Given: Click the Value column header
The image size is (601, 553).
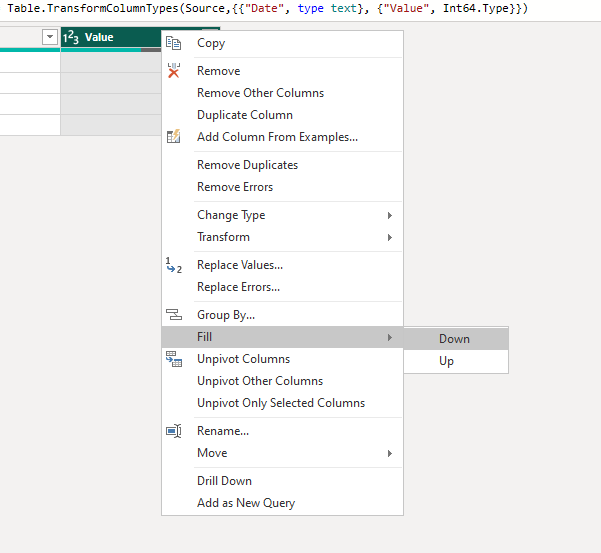Looking at the screenshot, I should pos(111,37).
